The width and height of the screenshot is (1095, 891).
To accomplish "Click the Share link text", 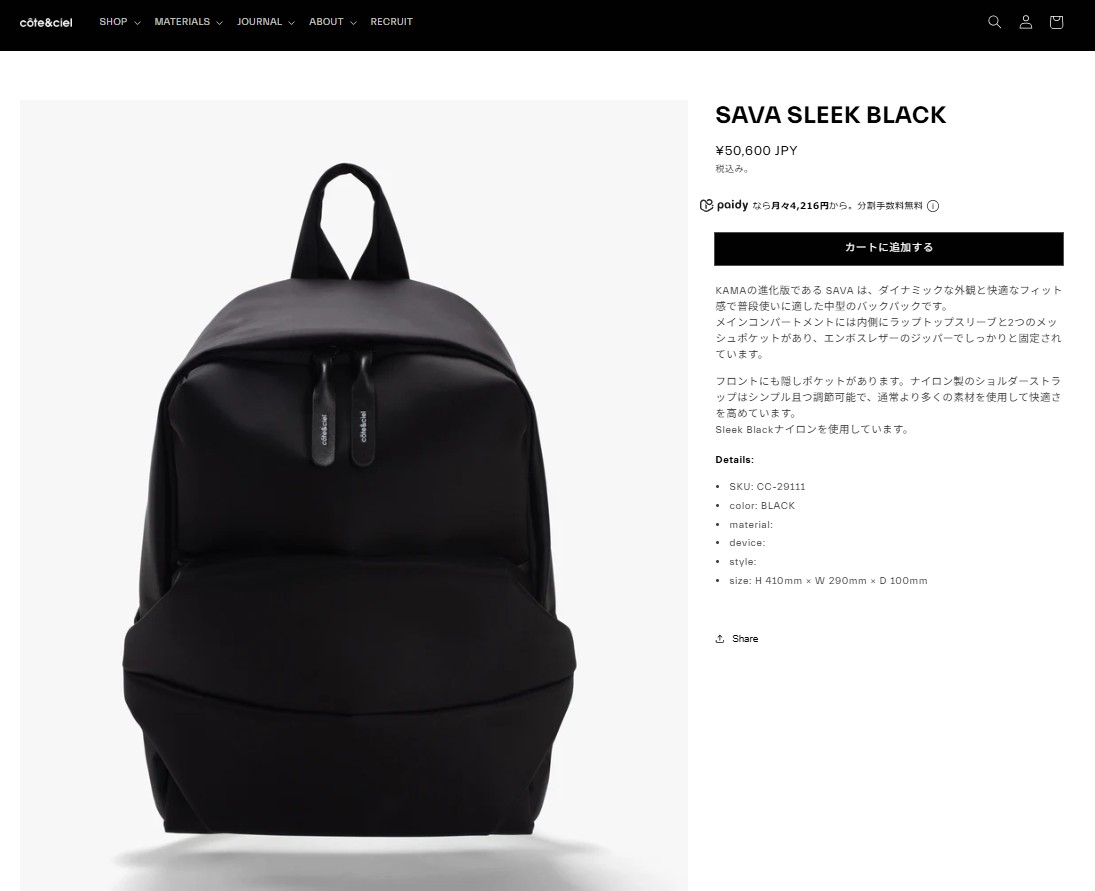I will click(x=745, y=639).
